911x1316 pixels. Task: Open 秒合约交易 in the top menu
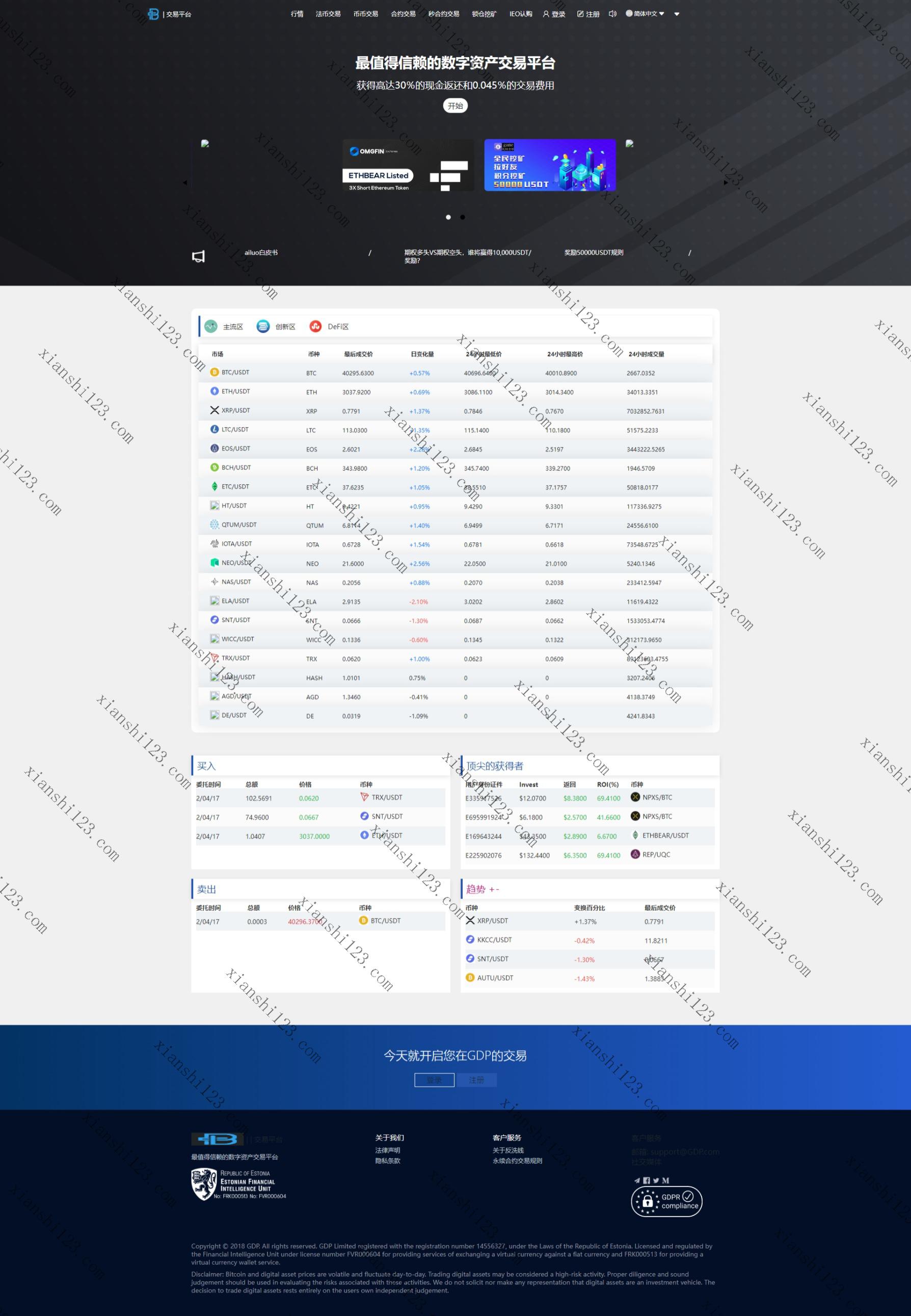(443, 14)
